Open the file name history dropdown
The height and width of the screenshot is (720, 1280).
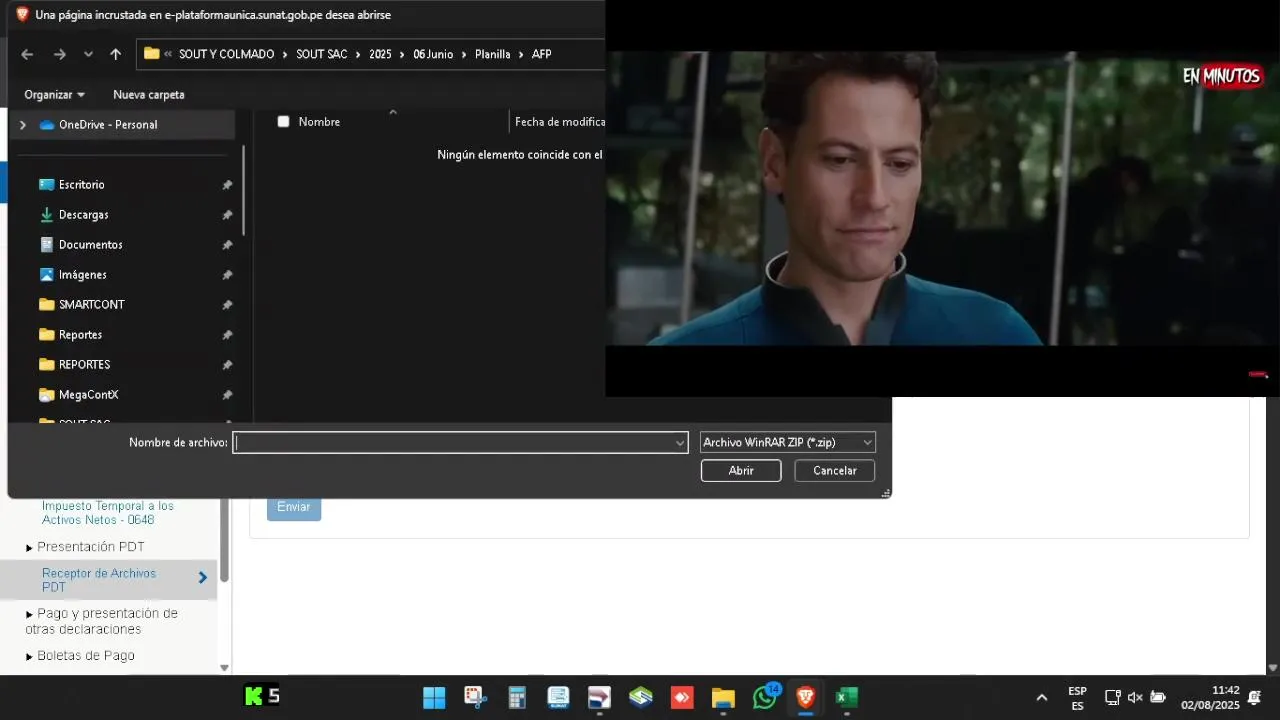[680, 442]
